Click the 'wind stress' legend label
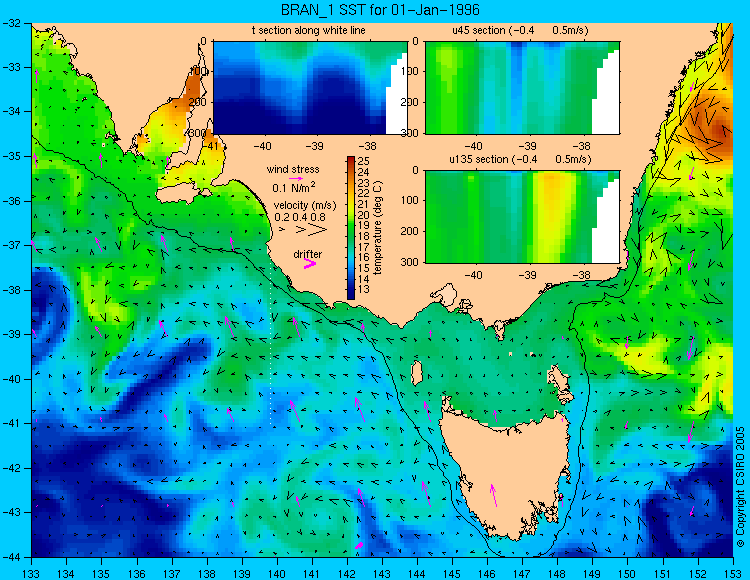The width and height of the screenshot is (750, 580). click(293, 169)
